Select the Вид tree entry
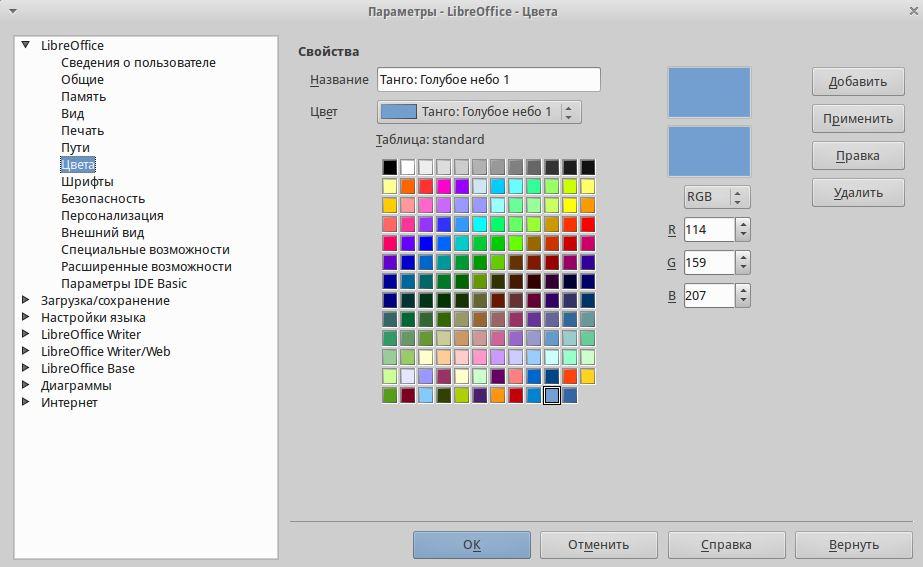This screenshot has width=923, height=567. (x=72, y=114)
